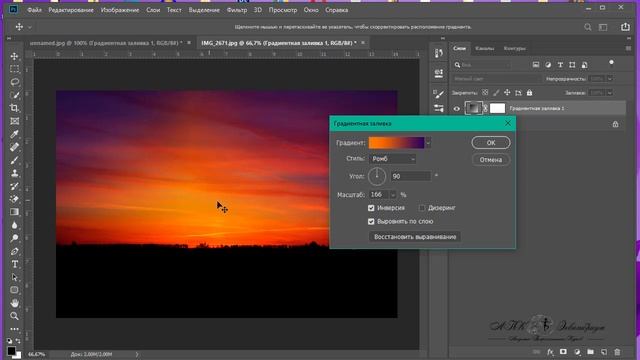Select the Gradient tool in the toolbox
640x360 pixels.
14,212
